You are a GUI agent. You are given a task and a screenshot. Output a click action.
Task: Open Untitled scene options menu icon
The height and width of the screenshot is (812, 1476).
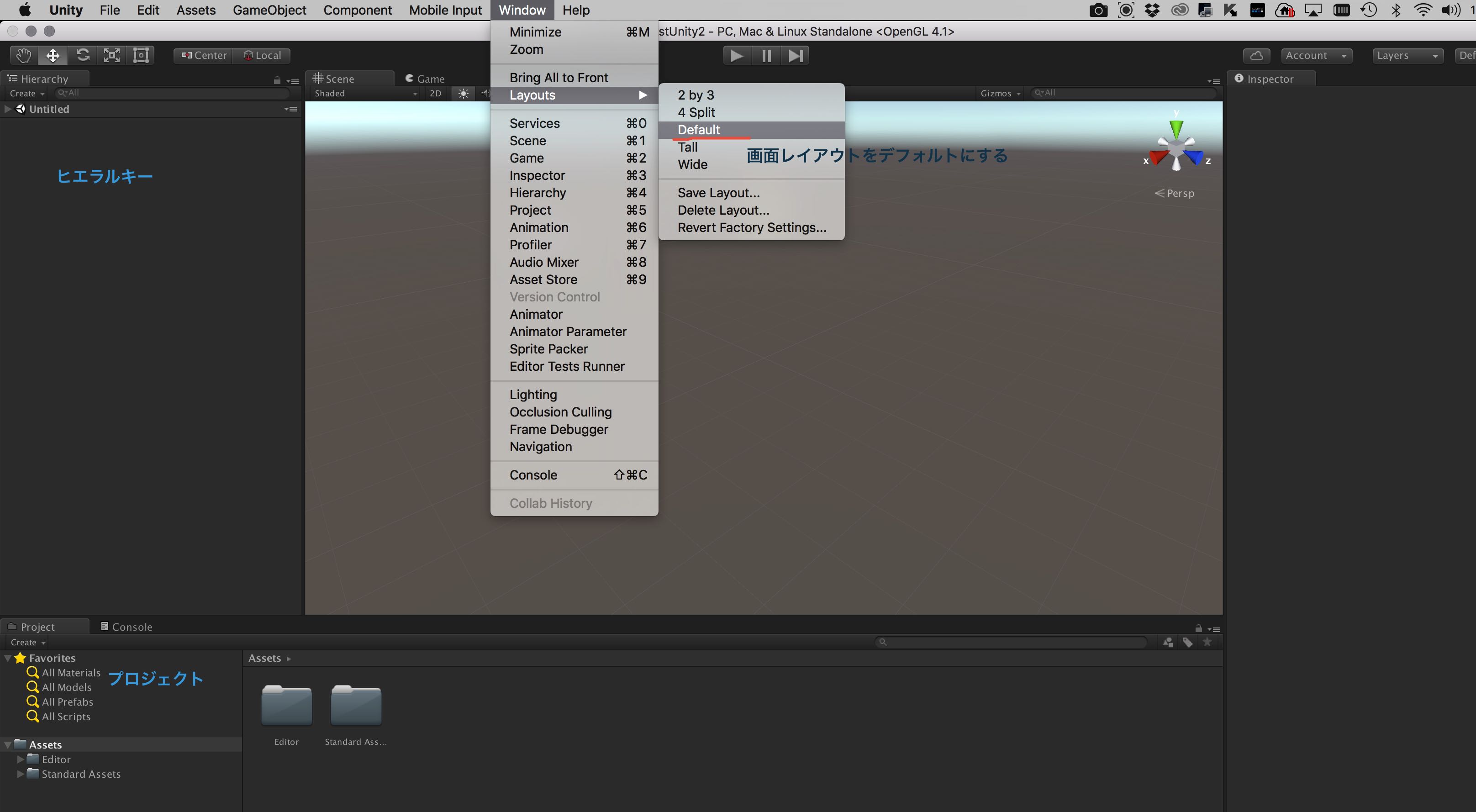291,109
